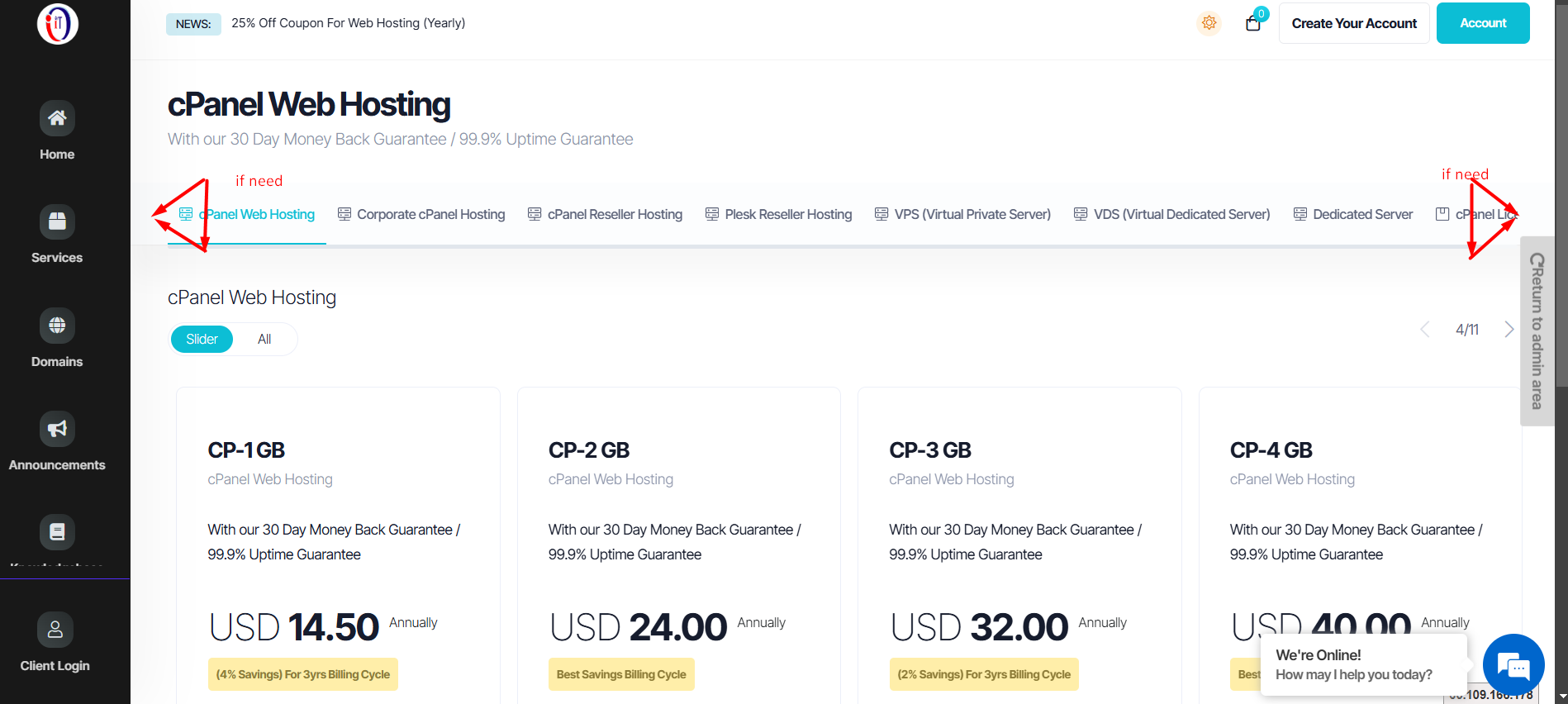Go to previous slide with left chevron
This screenshot has width=1568, height=704.
(1425, 329)
